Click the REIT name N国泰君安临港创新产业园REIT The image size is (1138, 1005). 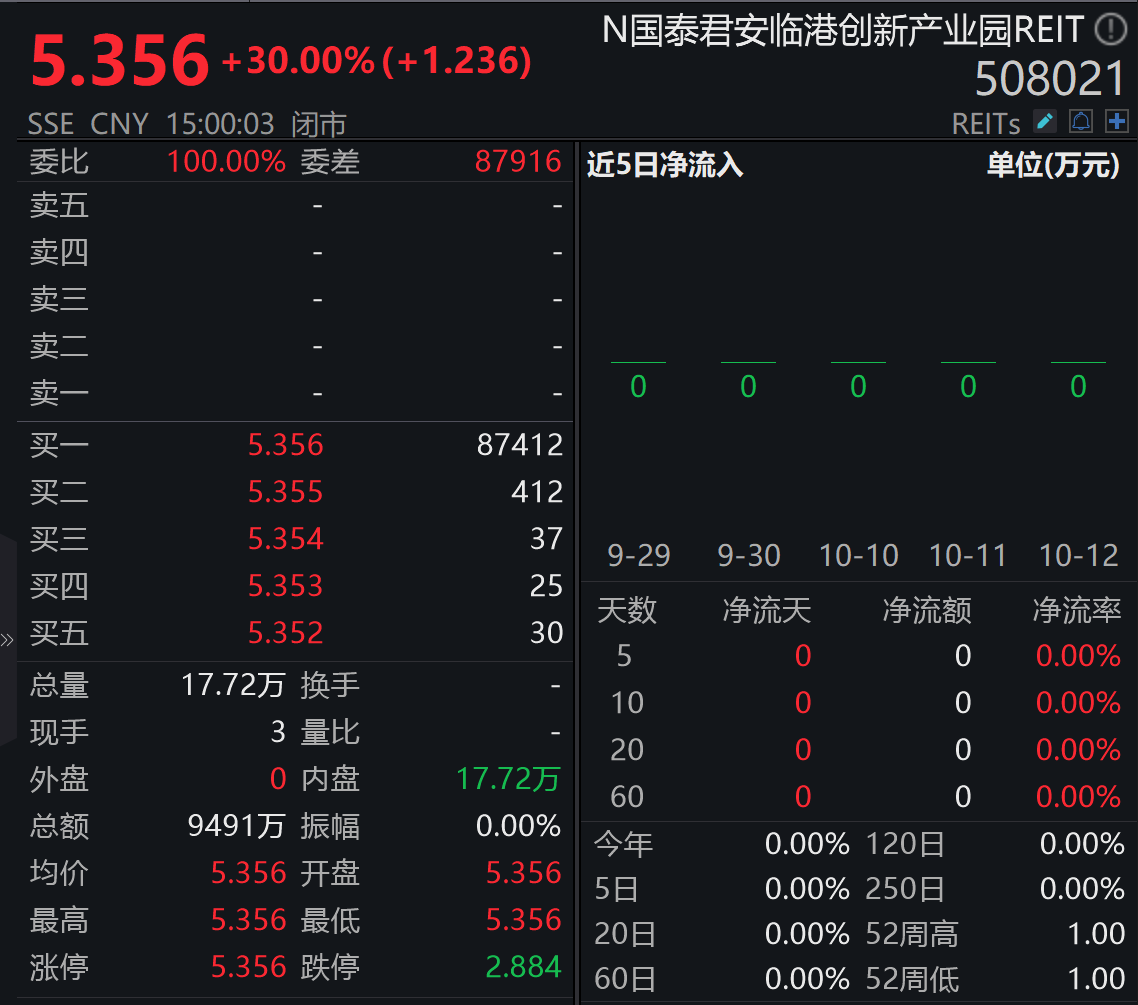(x=843, y=30)
